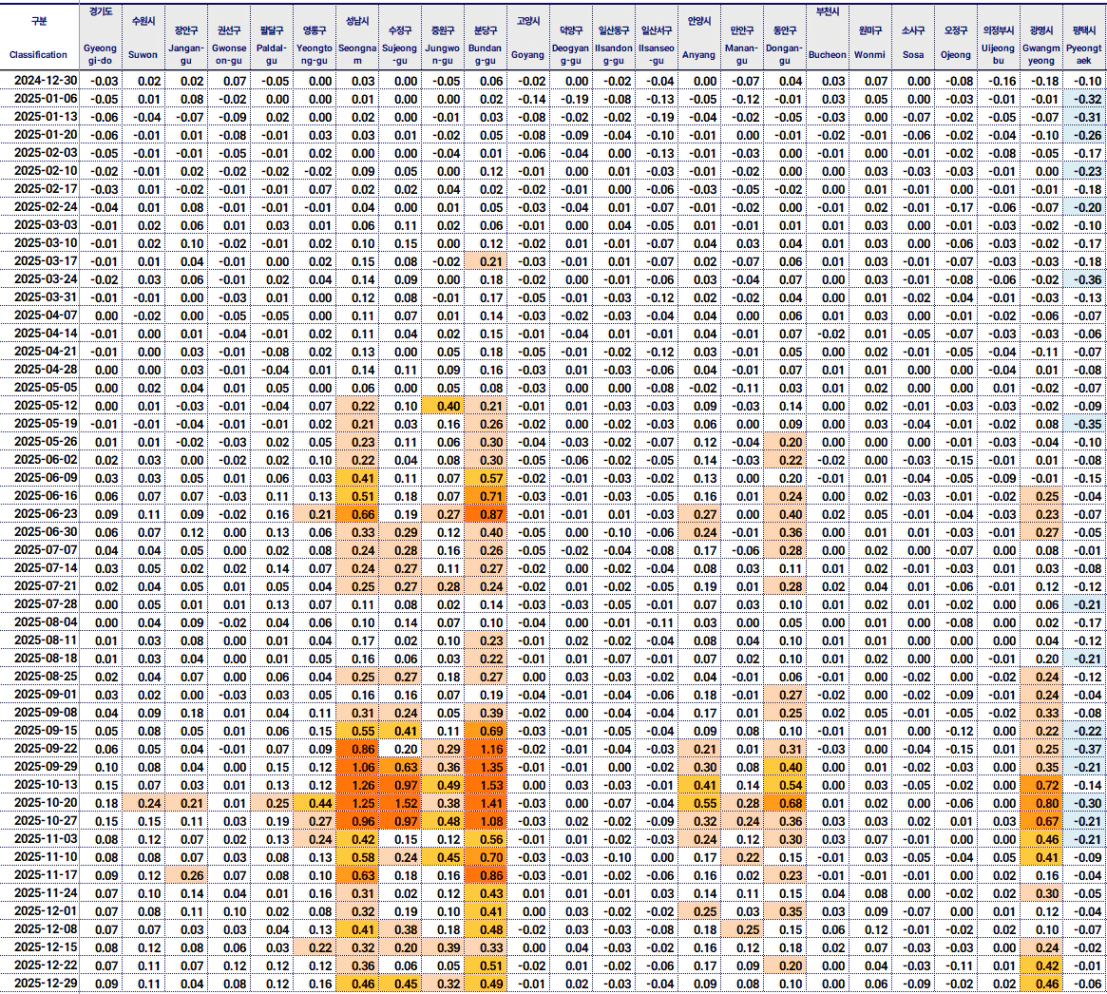
Task: Click the 2025-03-17 date row label
Action: pos(46,261)
